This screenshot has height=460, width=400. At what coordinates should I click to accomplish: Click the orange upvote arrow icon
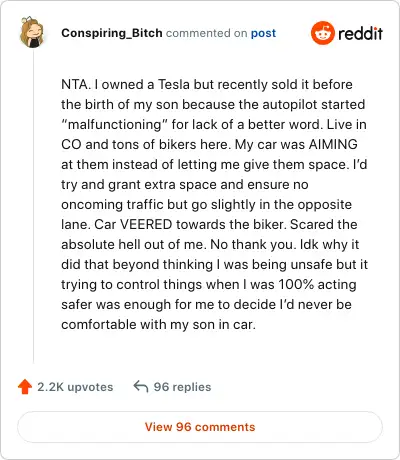[25, 387]
